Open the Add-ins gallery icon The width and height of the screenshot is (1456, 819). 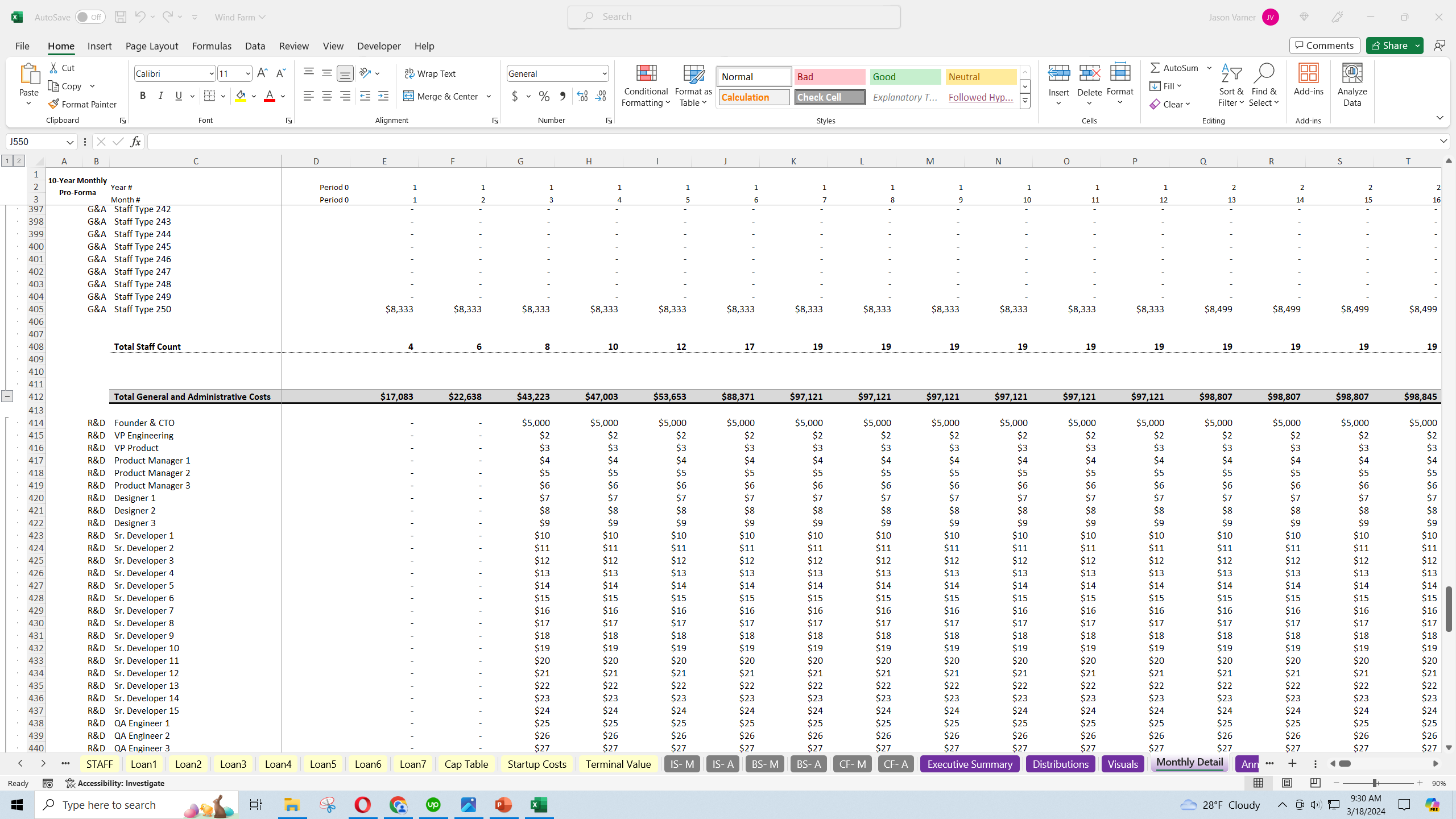(1308, 80)
